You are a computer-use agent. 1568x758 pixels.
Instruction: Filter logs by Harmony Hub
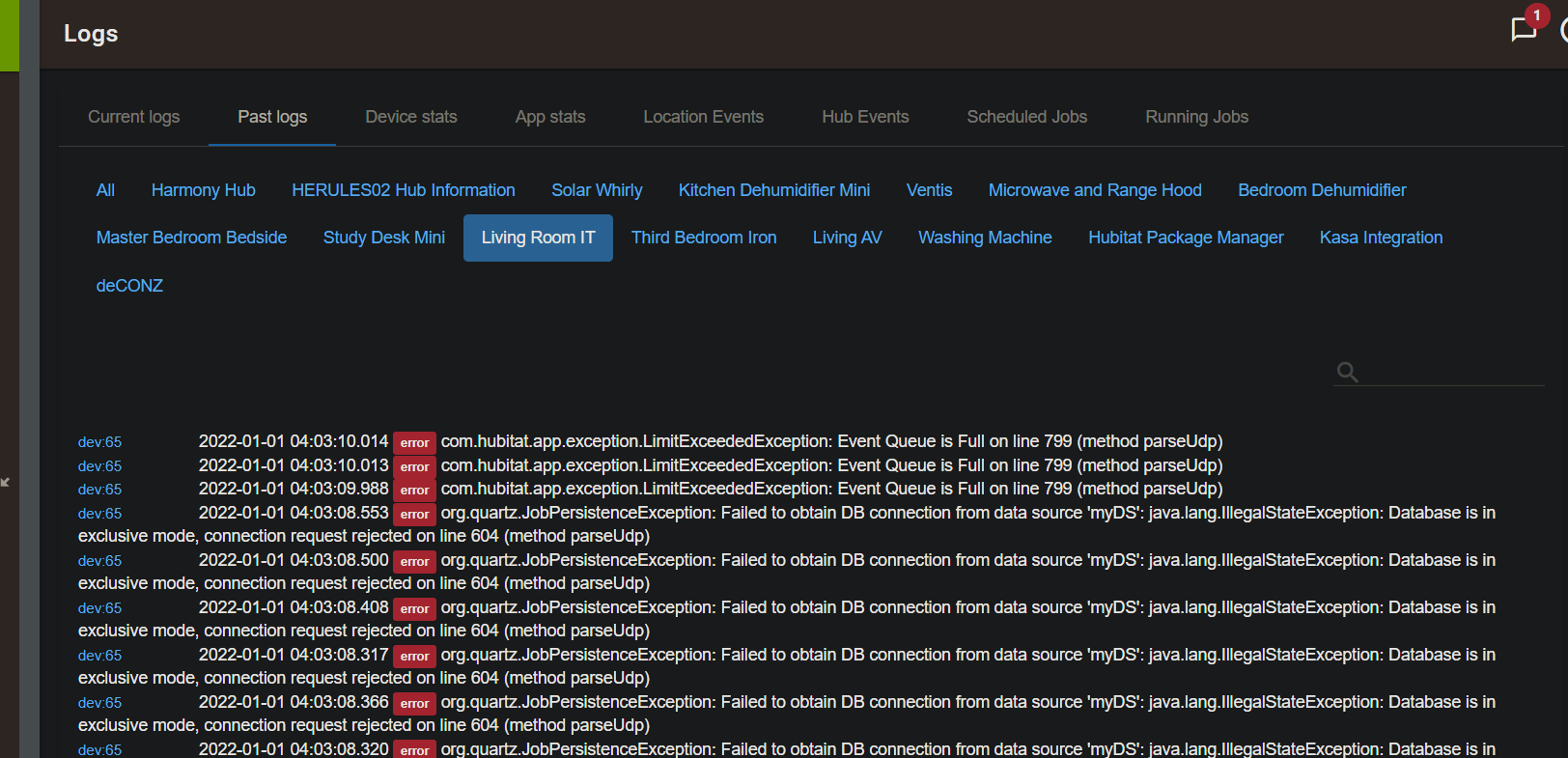[x=203, y=190]
